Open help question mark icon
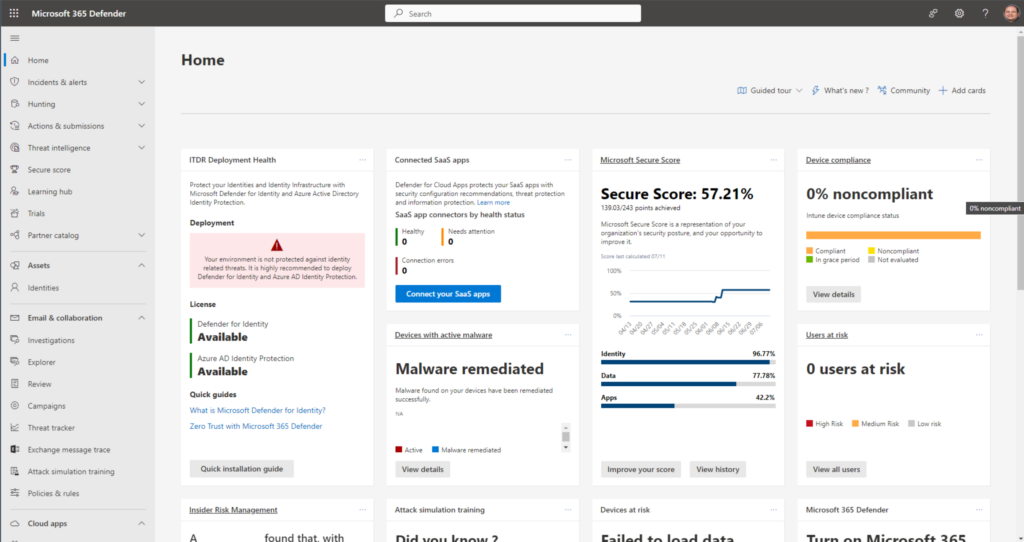Image resolution: width=1024 pixels, height=542 pixels. click(985, 13)
